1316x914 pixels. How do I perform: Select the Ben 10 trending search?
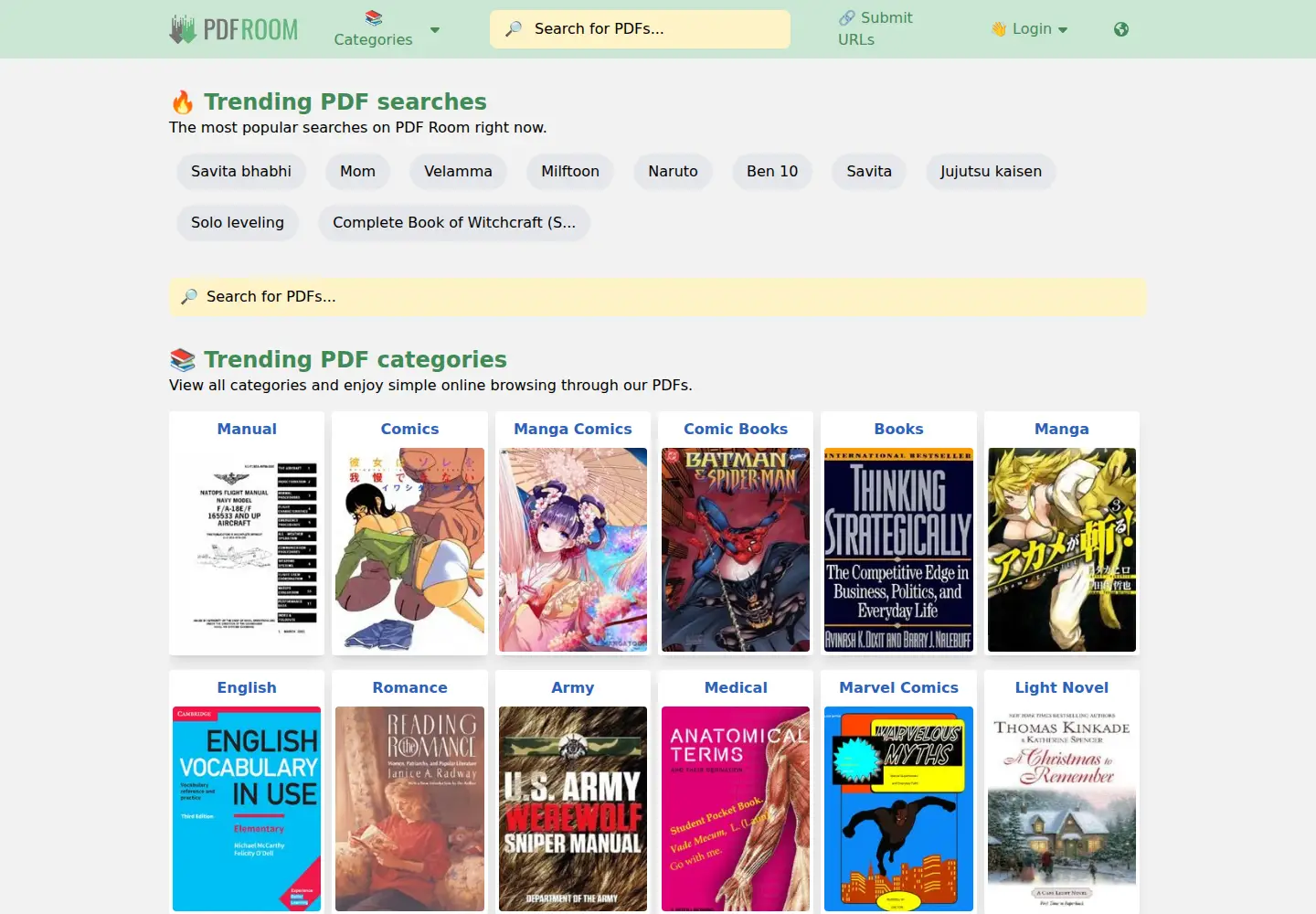click(772, 172)
